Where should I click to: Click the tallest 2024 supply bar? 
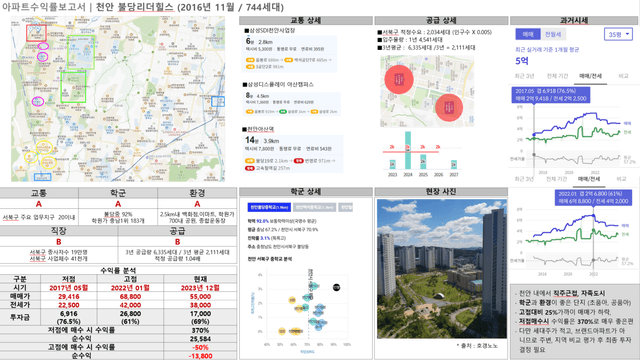click(x=407, y=150)
